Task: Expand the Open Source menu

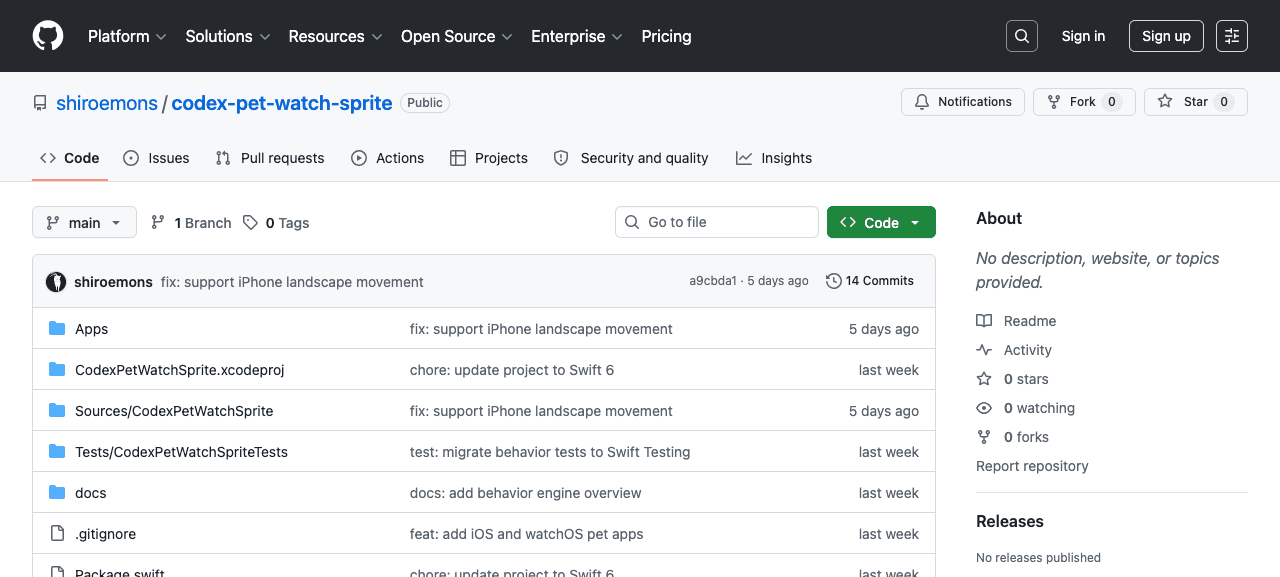Action: pos(457,36)
